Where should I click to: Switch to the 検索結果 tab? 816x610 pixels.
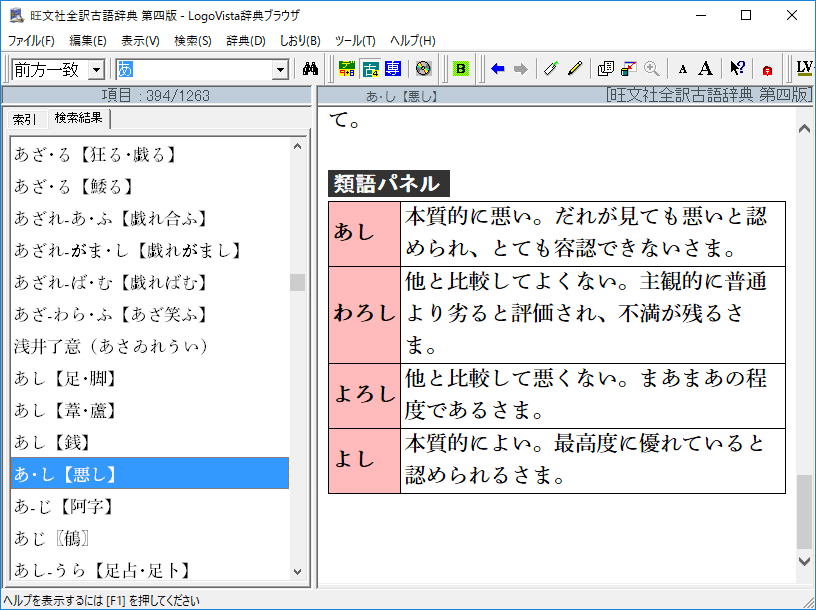79,118
